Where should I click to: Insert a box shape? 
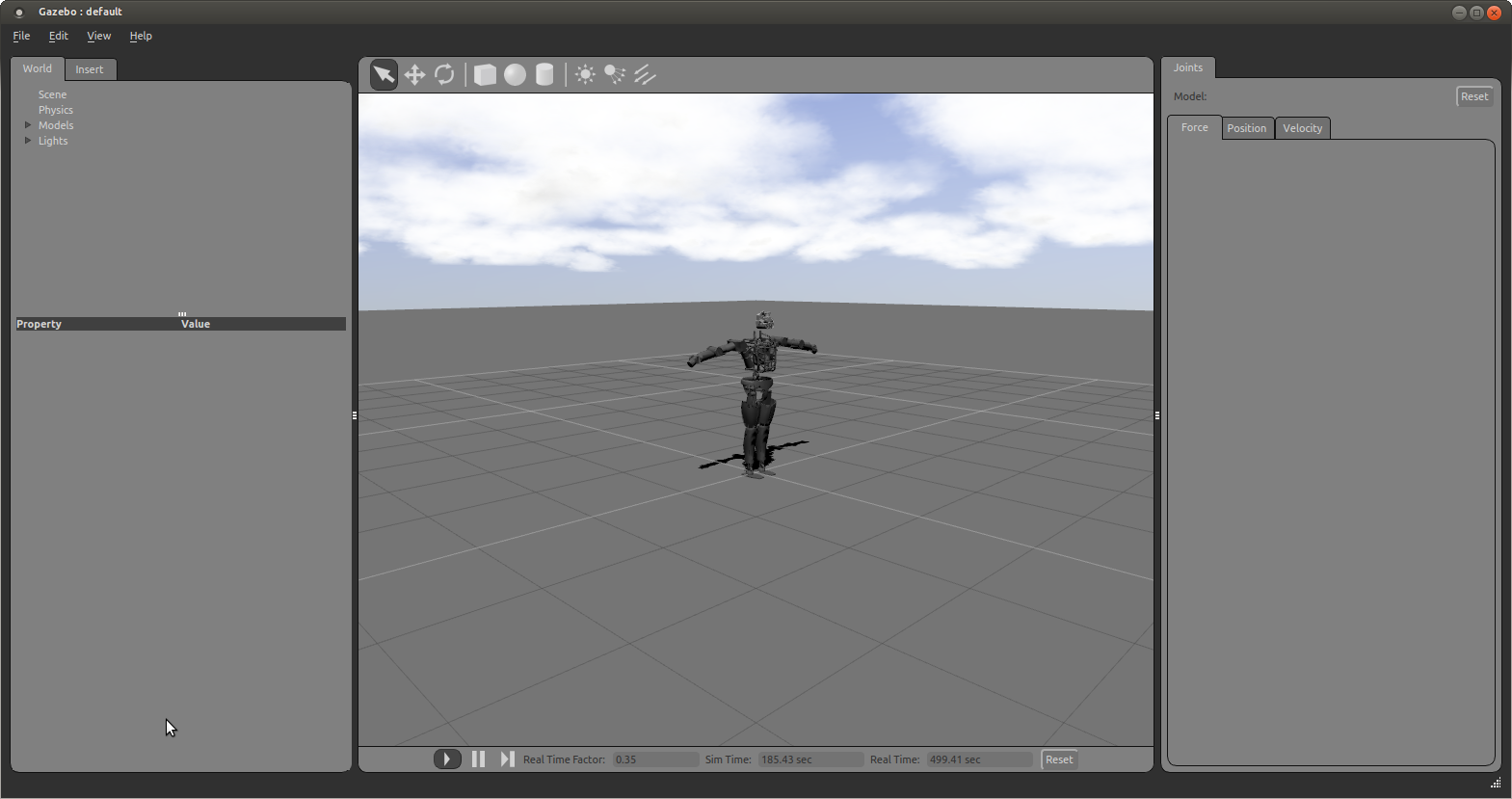(485, 75)
